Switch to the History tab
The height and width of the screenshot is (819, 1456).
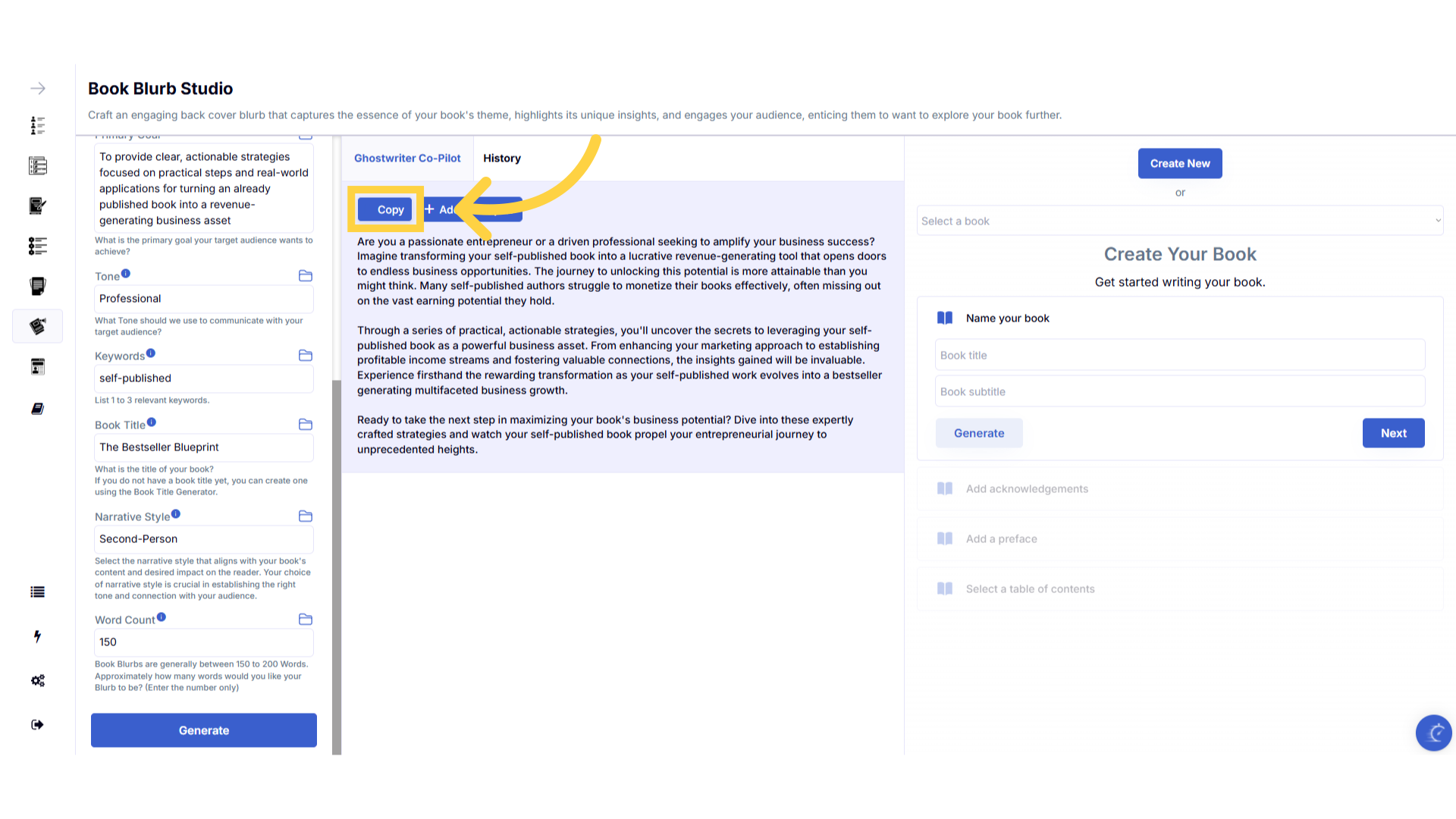pos(502,158)
